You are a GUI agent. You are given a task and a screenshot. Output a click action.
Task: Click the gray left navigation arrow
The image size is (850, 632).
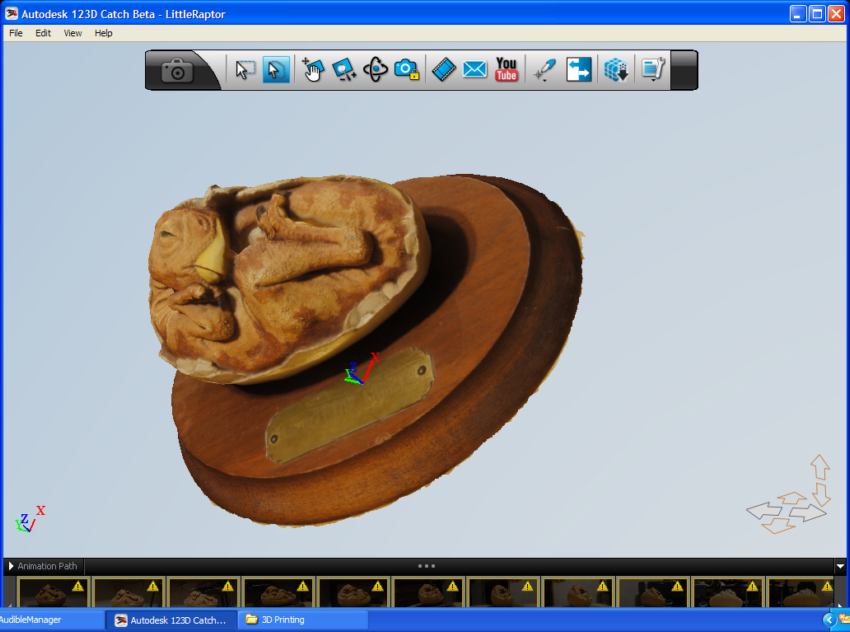coord(763,513)
